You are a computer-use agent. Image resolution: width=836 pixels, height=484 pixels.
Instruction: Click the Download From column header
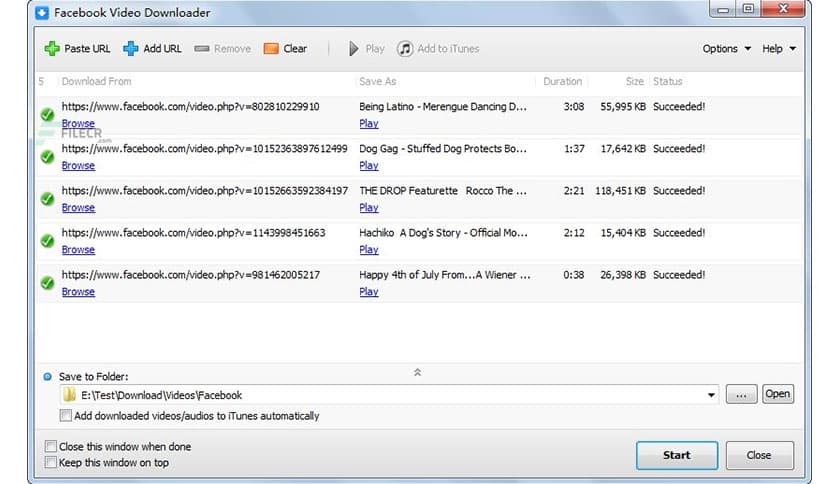point(97,82)
